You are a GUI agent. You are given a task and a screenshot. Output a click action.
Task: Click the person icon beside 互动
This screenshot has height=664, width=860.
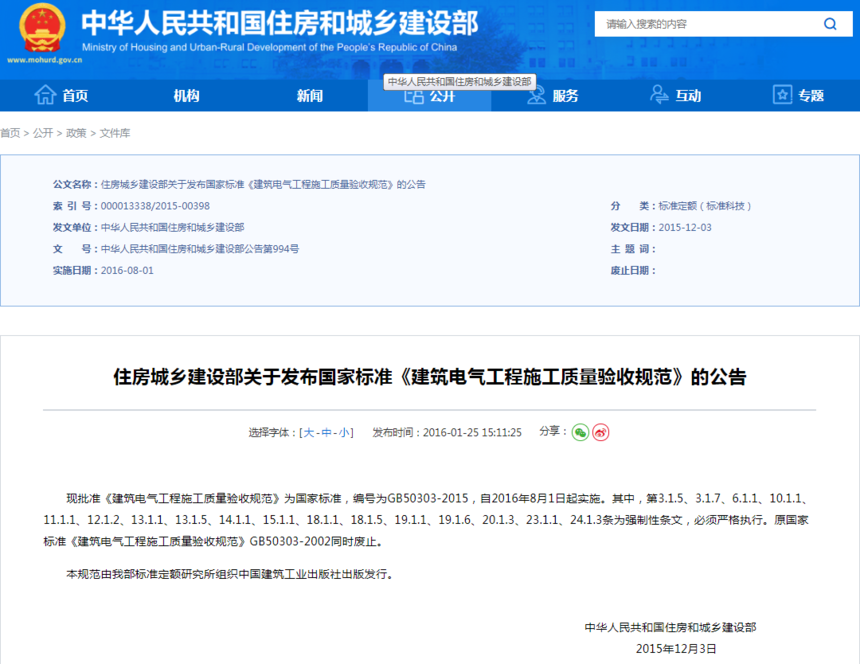click(x=659, y=95)
